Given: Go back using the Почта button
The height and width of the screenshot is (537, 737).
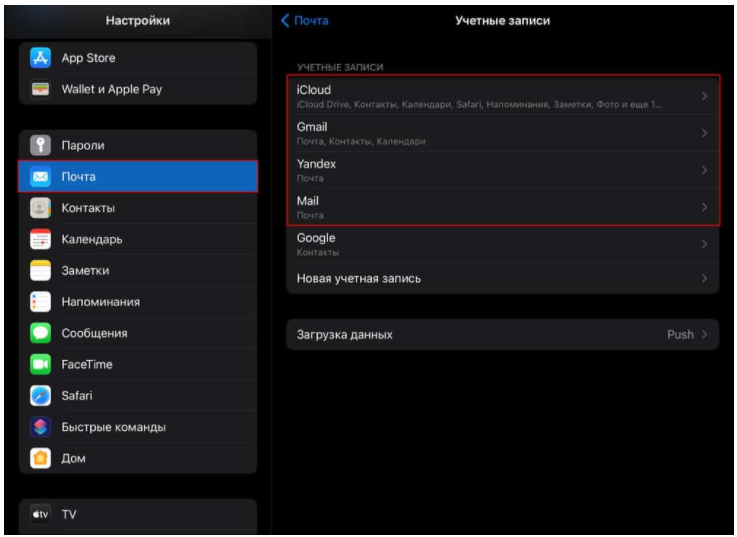Looking at the screenshot, I should [x=305, y=21].
